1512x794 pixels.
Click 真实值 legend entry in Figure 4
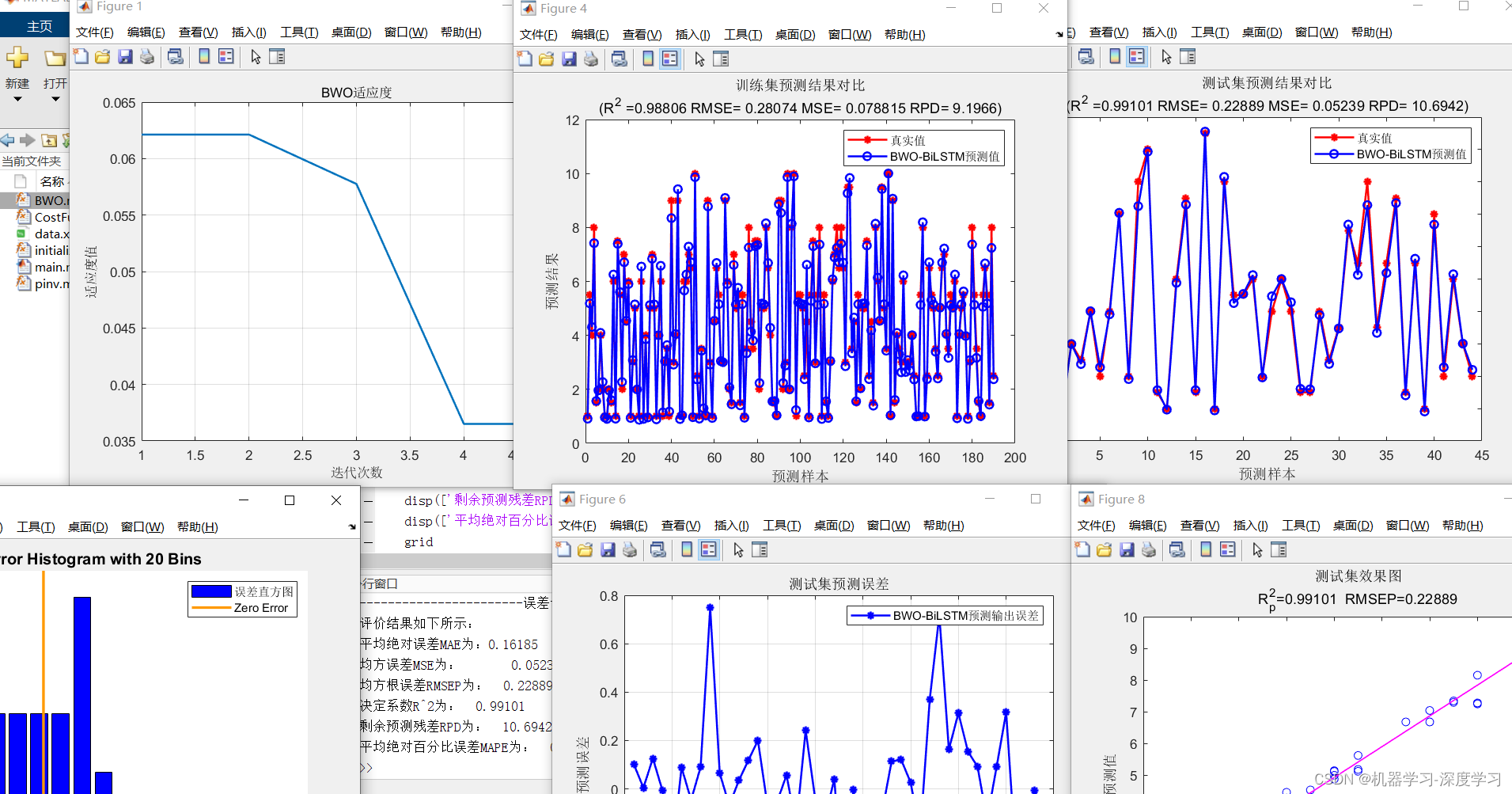click(x=908, y=140)
